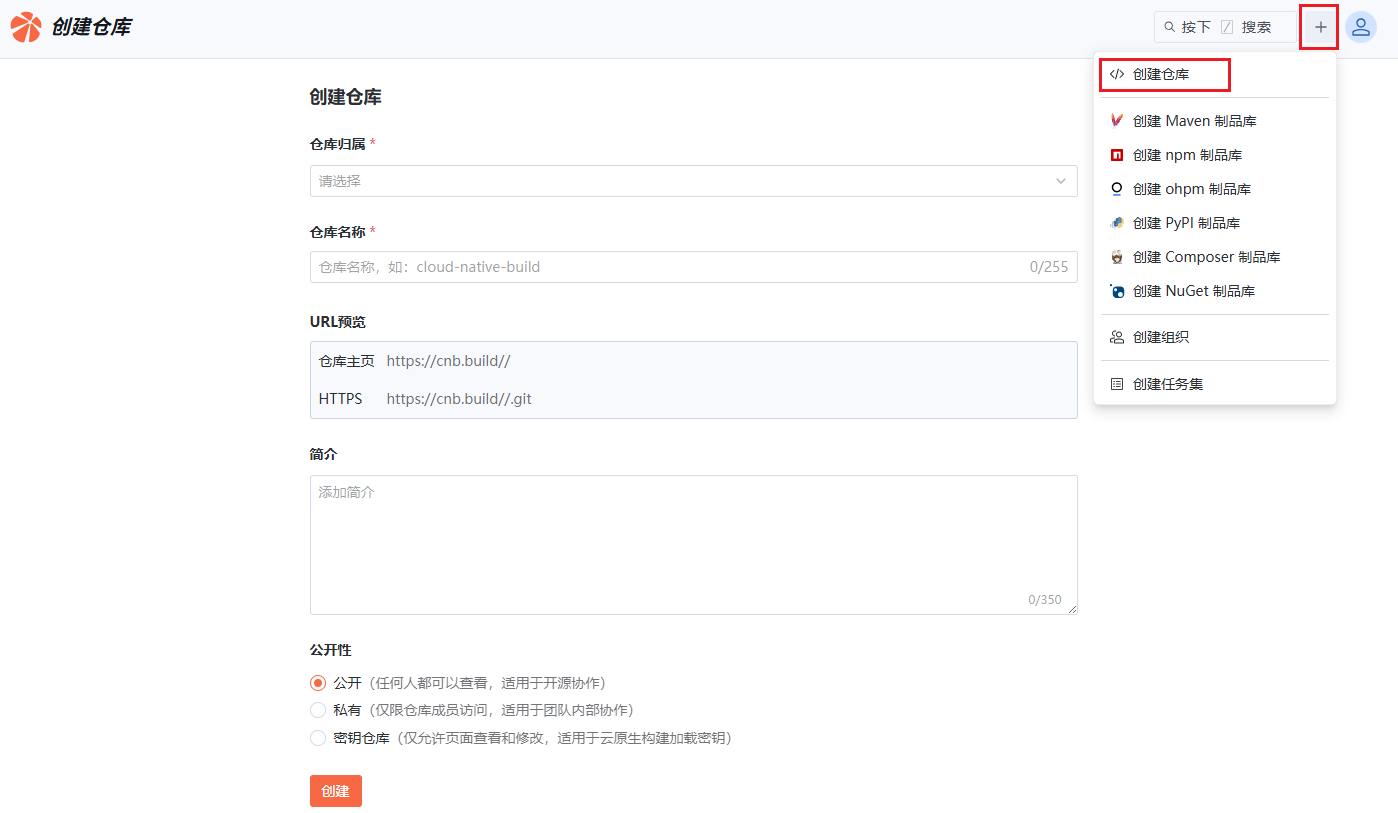Choose 创建 PyPI 制品库 menu item
The image size is (1398, 813).
[x=1215, y=223]
